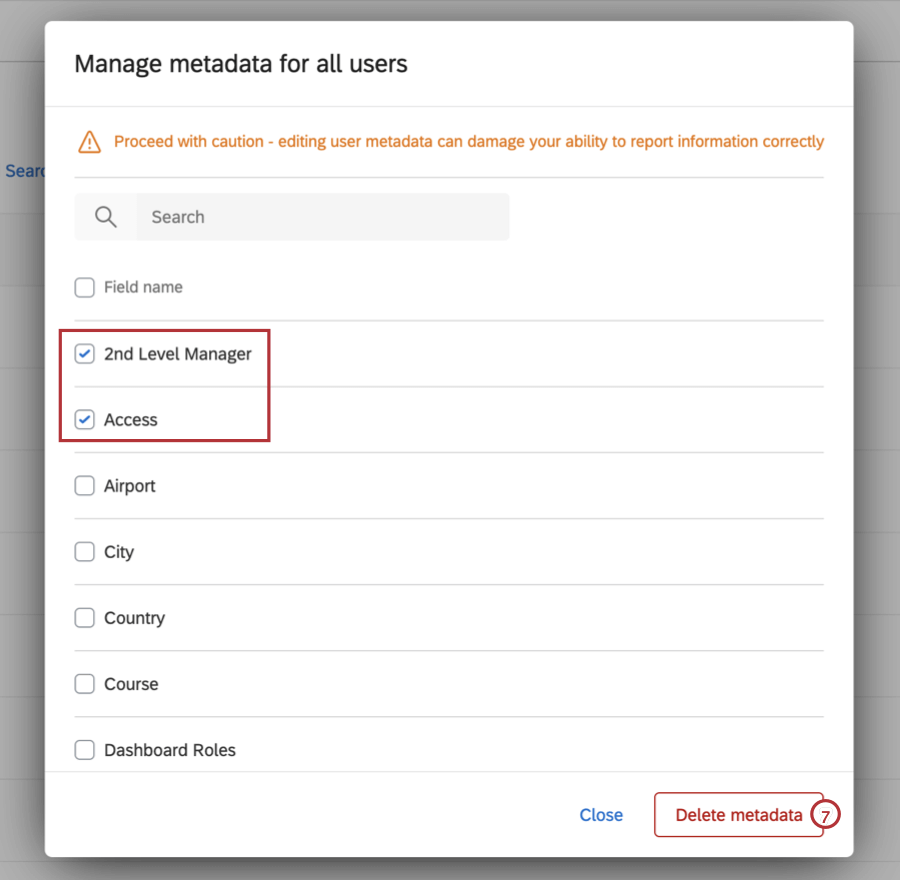Click the orange warning triangle icon

pyautogui.click(x=88, y=141)
